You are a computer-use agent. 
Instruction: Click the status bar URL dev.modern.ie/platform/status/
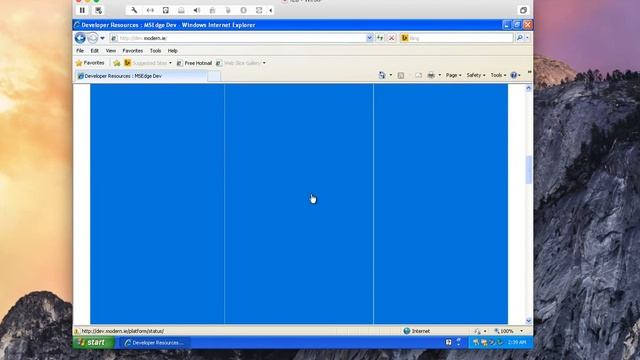[x=123, y=331]
